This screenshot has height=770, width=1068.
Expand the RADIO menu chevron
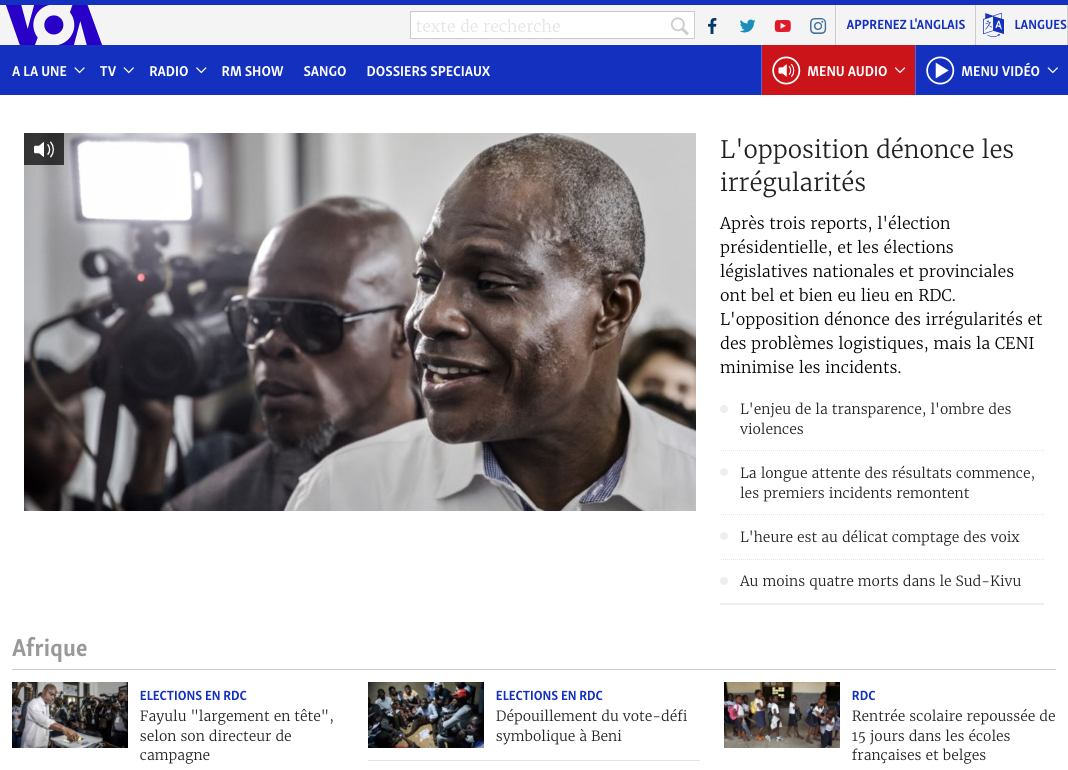coord(200,71)
